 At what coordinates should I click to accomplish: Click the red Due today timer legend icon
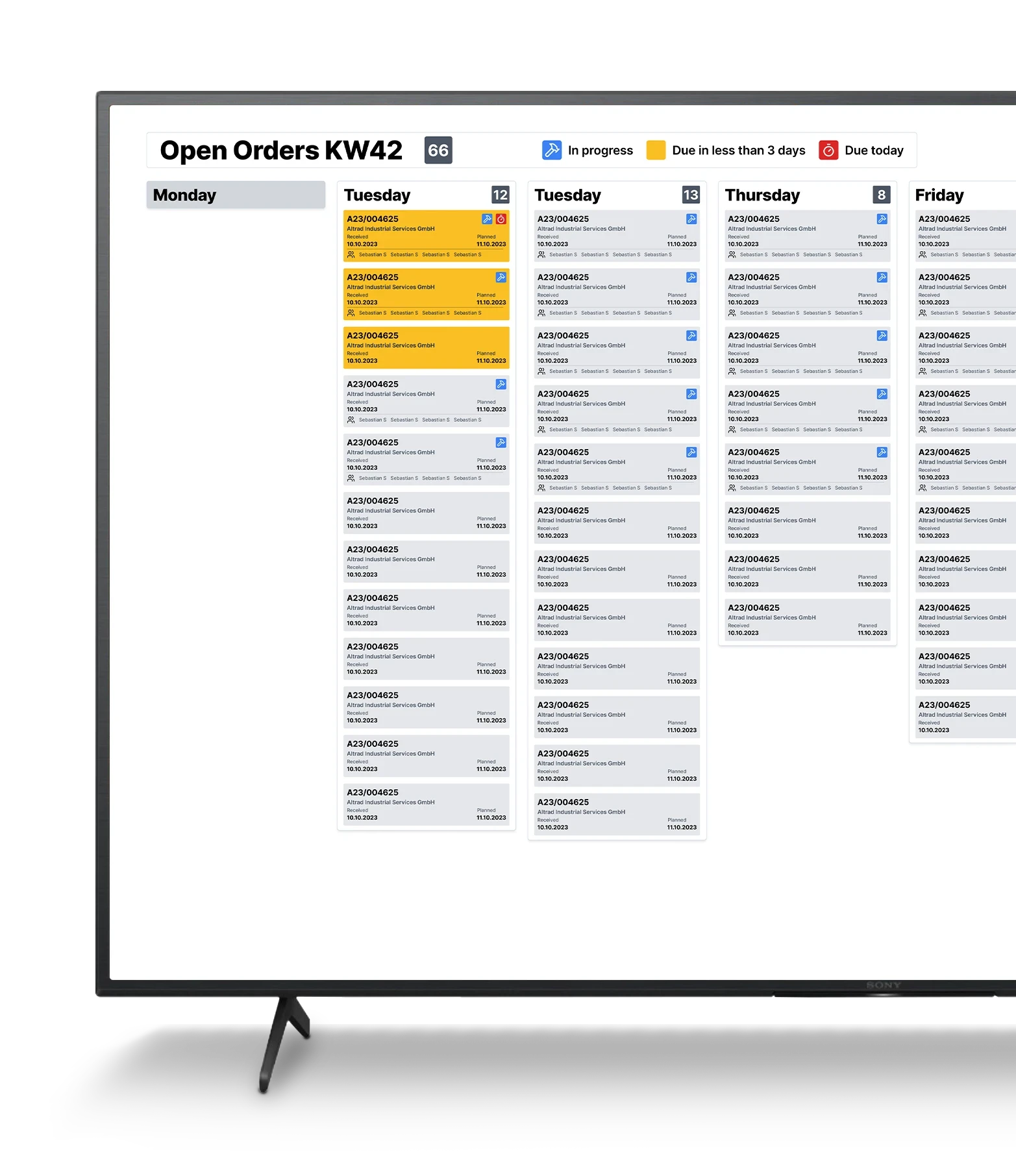pos(828,150)
